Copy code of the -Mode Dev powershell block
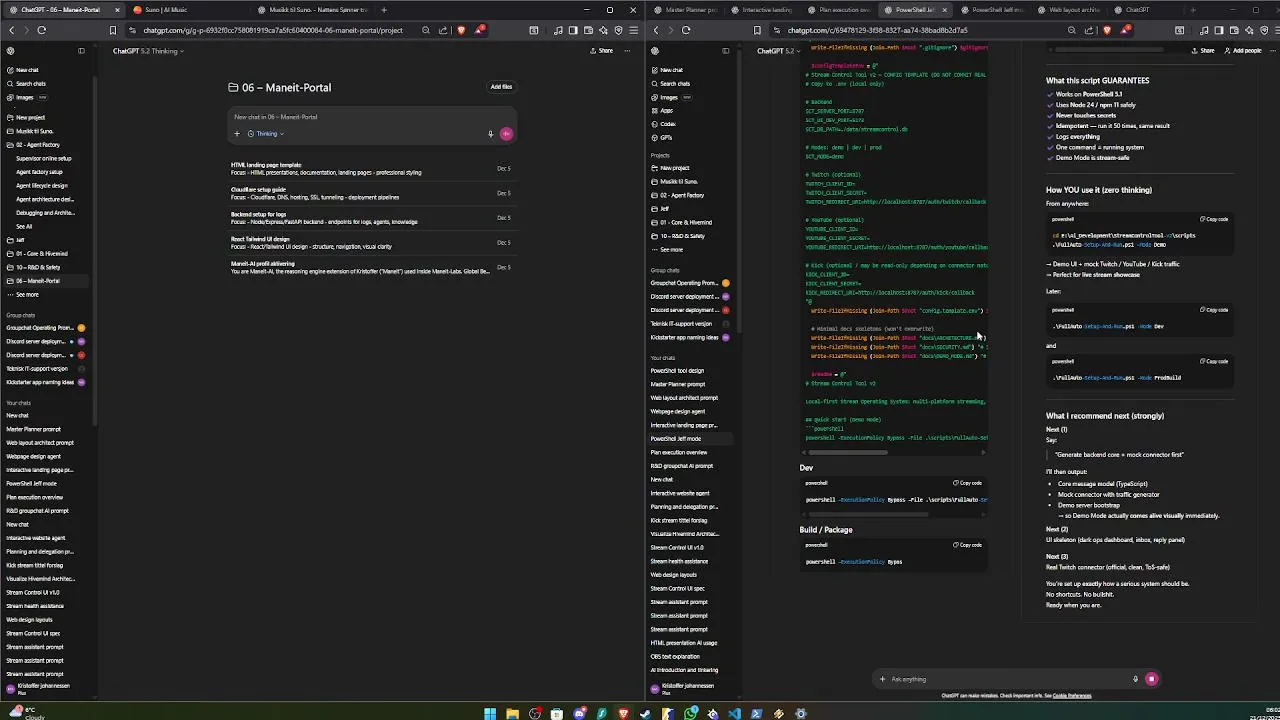Image resolution: width=1280 pixels, height=720 pixels. 1214,310
